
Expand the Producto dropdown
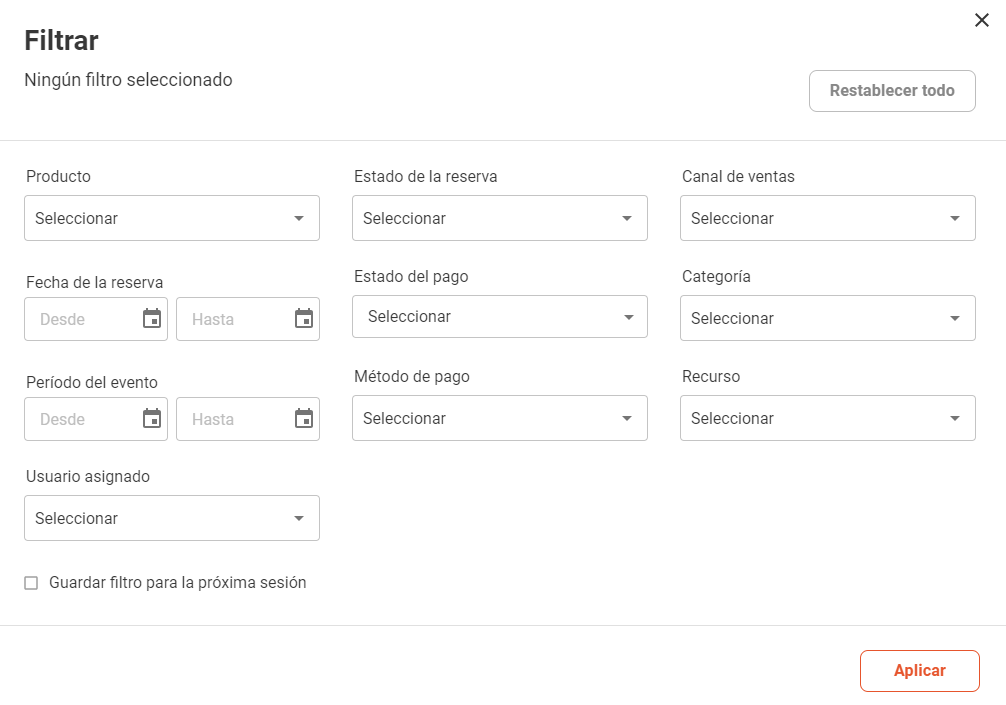click(x=171, y=218)
